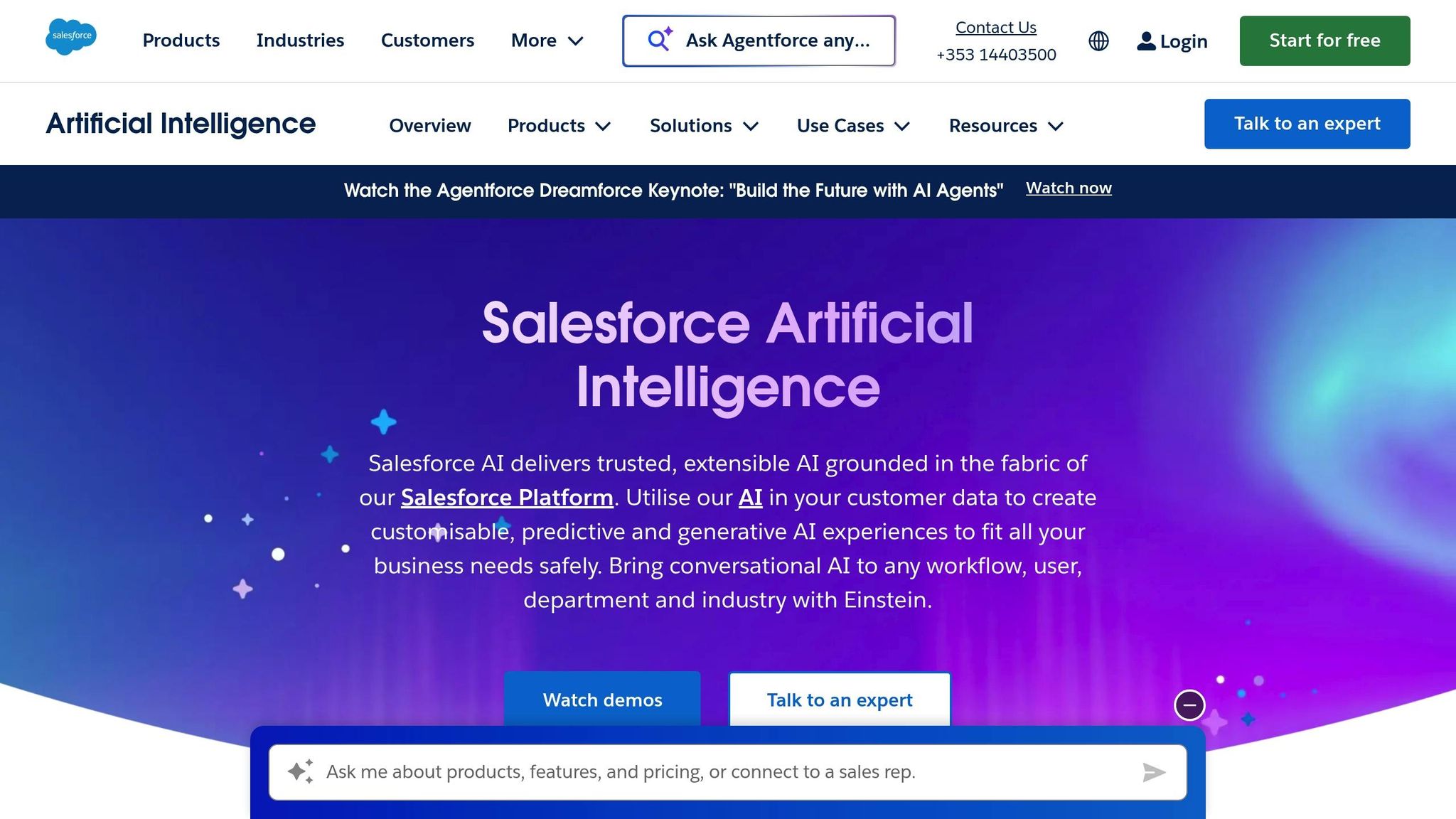Click the Contact Us link icon area
Screen dimensions: 1456x819
(995, 27)
